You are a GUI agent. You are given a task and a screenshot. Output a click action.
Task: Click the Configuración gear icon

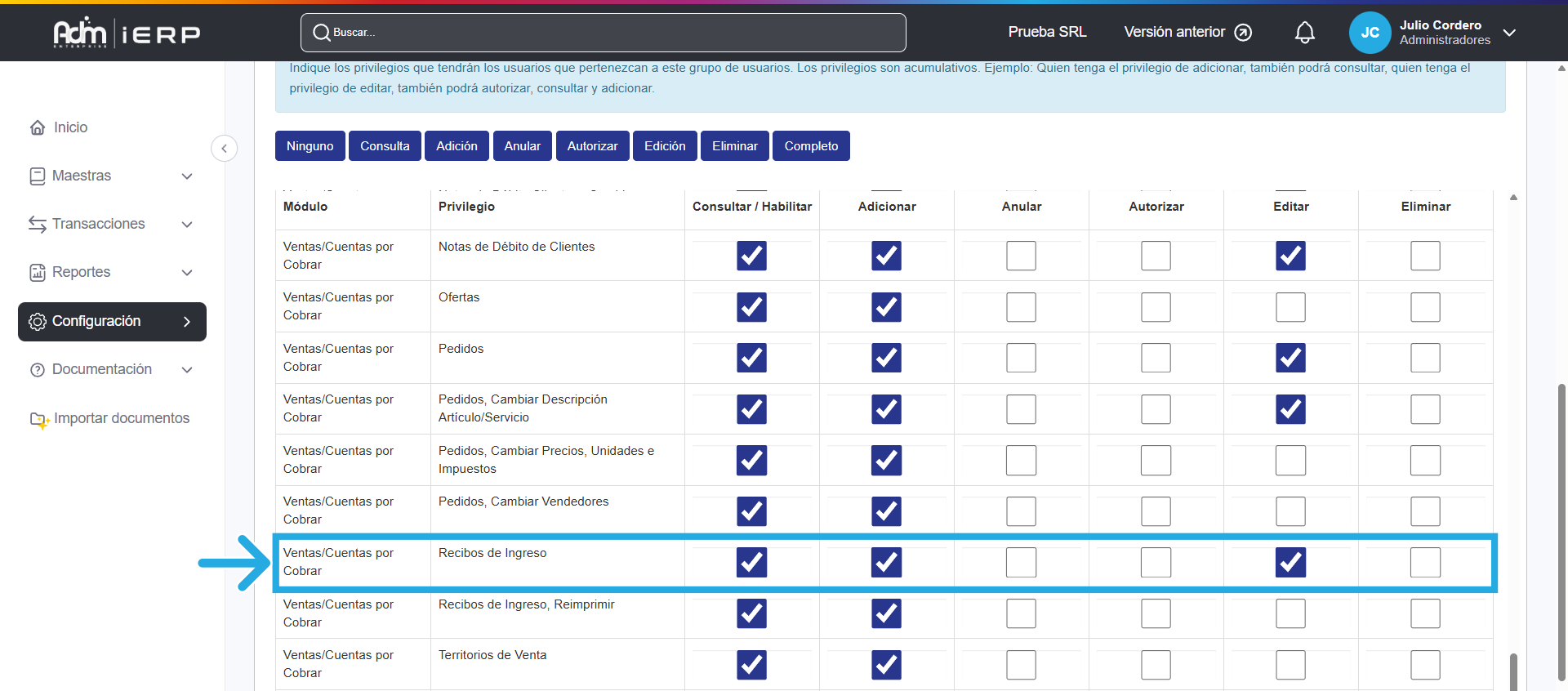[38, 322]
